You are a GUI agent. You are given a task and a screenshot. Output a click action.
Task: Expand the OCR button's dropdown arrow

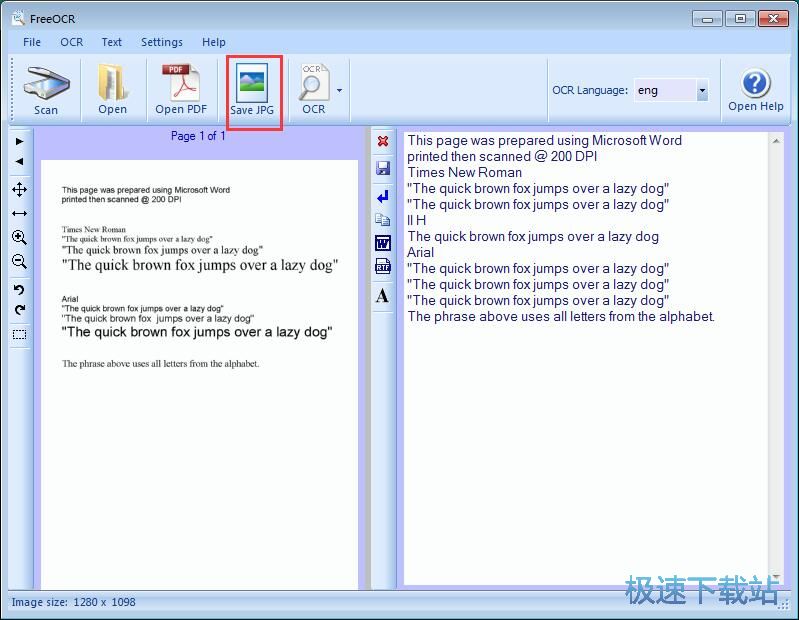click(339, 91)
